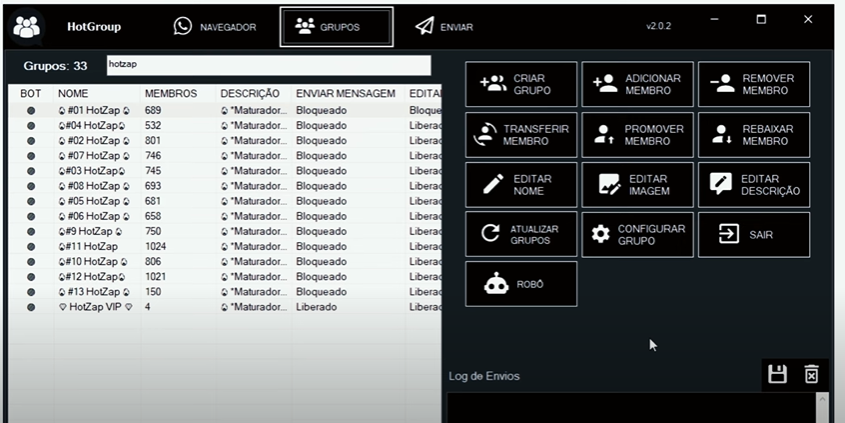This screenshot has height=423, width=845.
Task: Toggle the bot dot for HotZap VIP
Action: (x=31, y=307)
